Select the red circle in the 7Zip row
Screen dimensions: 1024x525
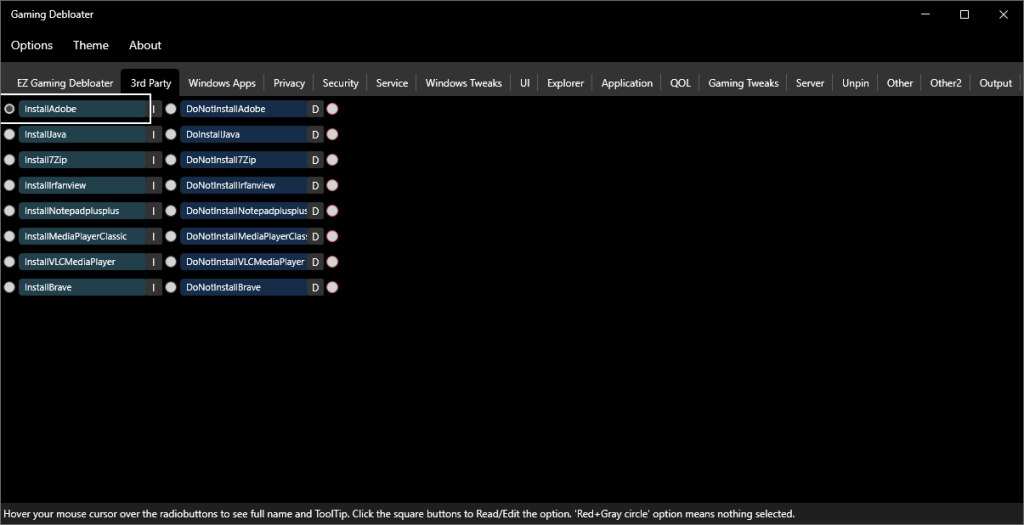332,160
